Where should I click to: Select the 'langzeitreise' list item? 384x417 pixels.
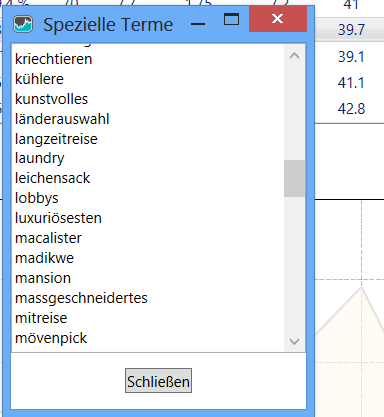(56, 139)
